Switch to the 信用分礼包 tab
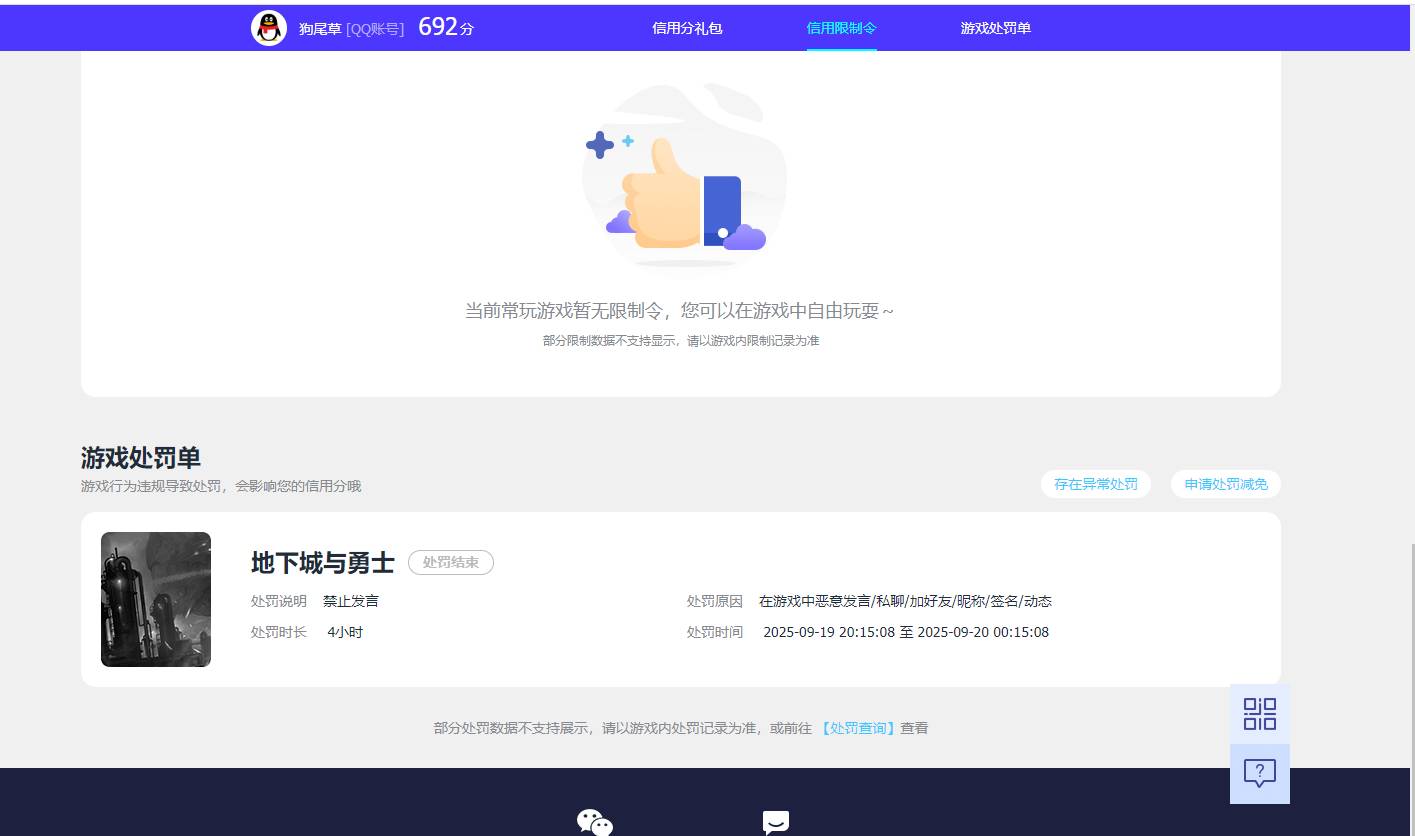 click(x=687, y=28)
